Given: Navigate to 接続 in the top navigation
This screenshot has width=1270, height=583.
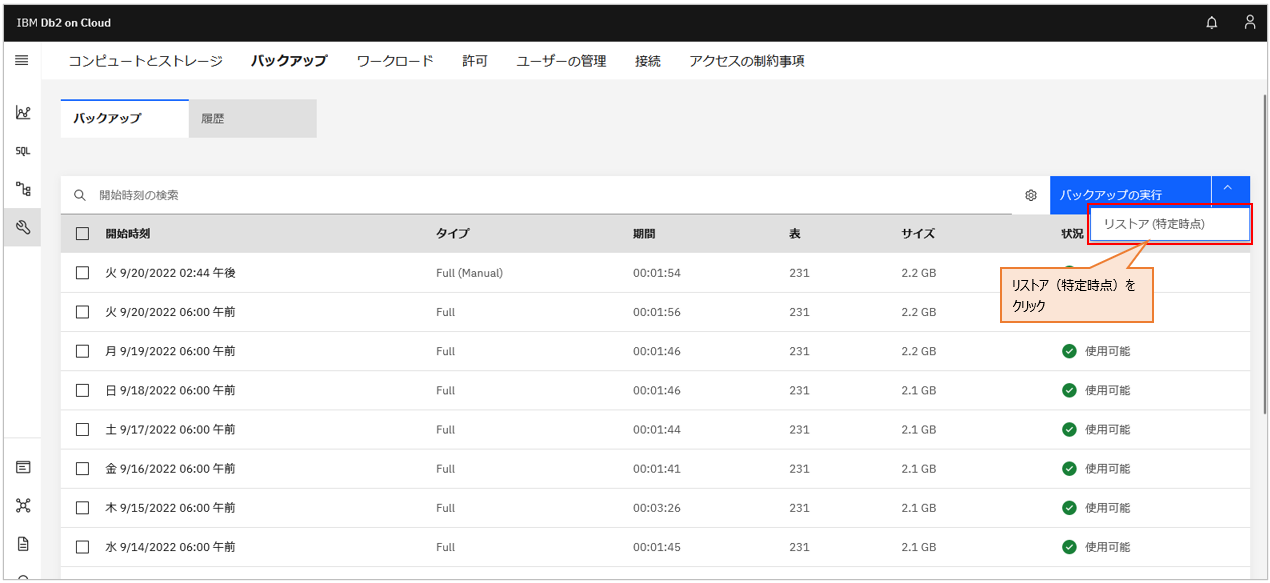Looking at the screenshot, I should [647, 60].
